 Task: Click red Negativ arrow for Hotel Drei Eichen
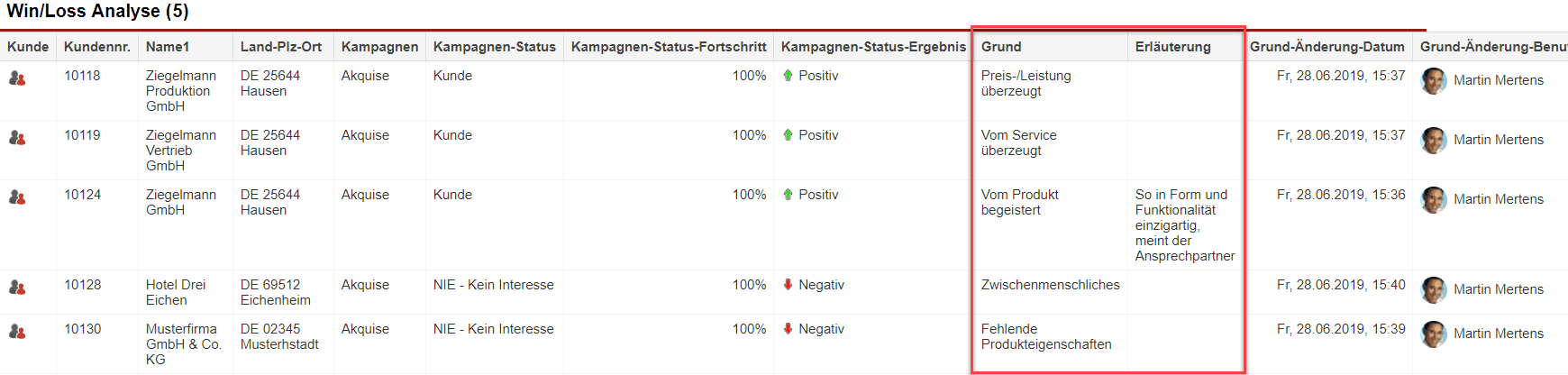point(788,285)
